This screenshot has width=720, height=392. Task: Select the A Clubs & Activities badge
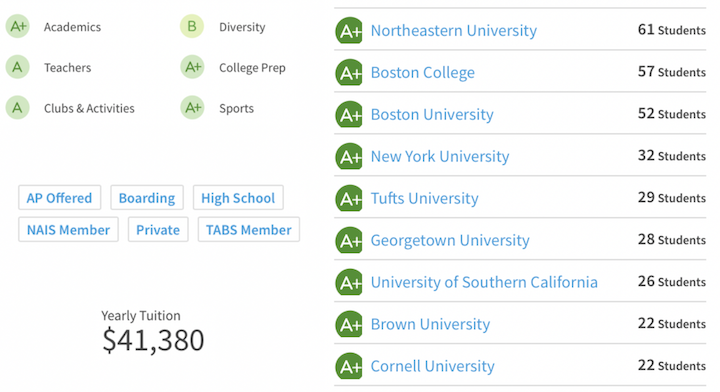(x=17, y=108)
